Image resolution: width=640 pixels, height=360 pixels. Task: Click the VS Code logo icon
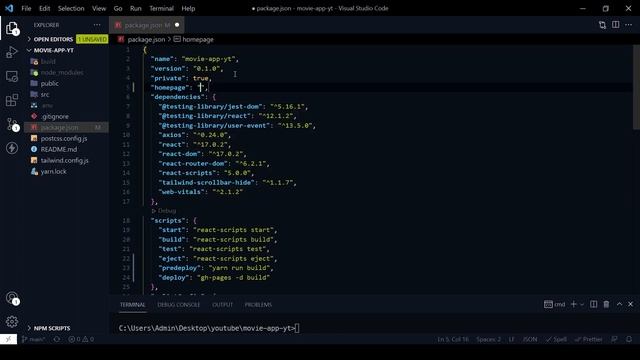9,8
